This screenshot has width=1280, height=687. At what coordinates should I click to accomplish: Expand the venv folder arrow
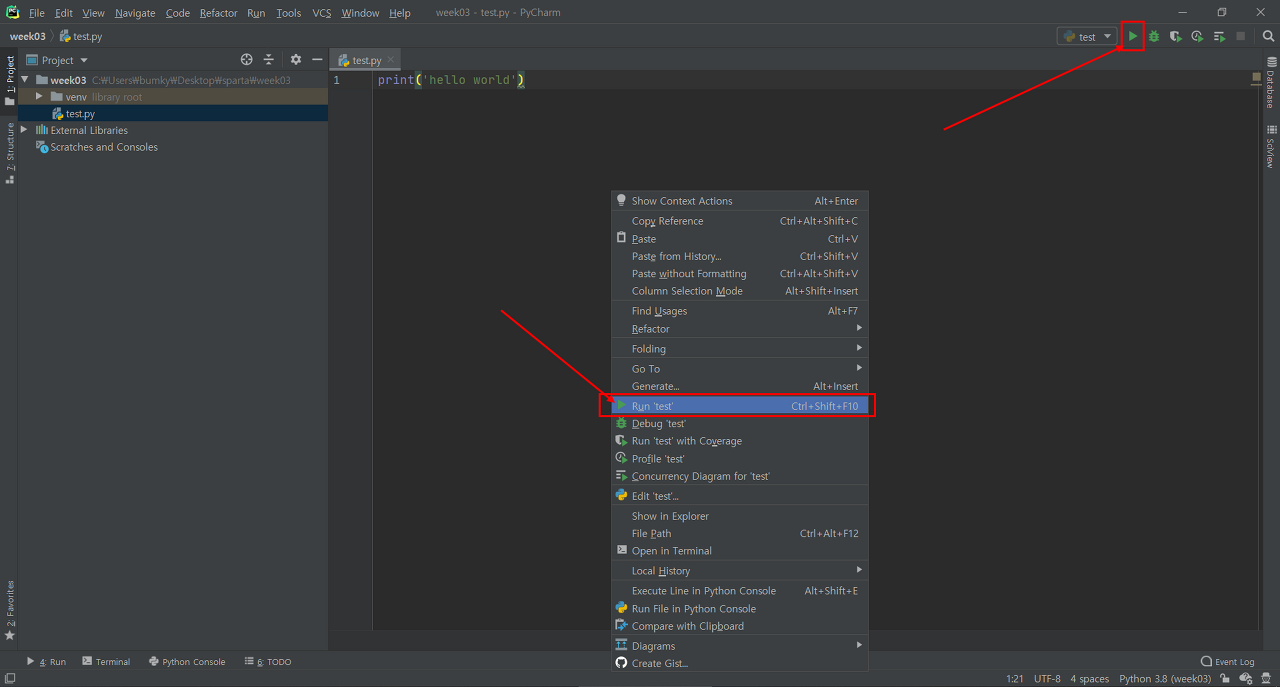[x=39, y=97]
